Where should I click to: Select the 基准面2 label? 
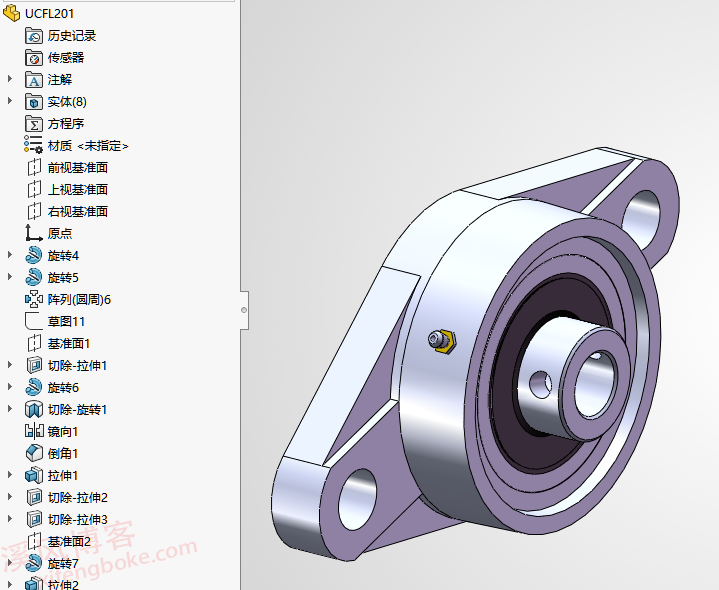point(69,541)
